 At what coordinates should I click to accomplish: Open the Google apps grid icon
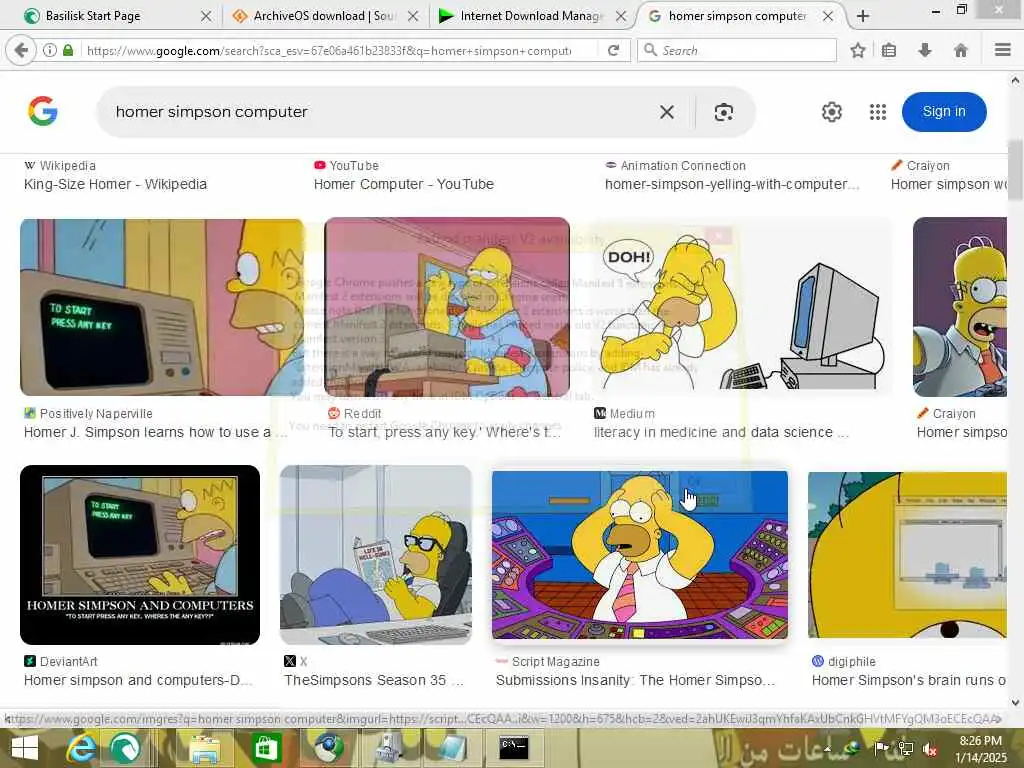click(x=878, y=112)
